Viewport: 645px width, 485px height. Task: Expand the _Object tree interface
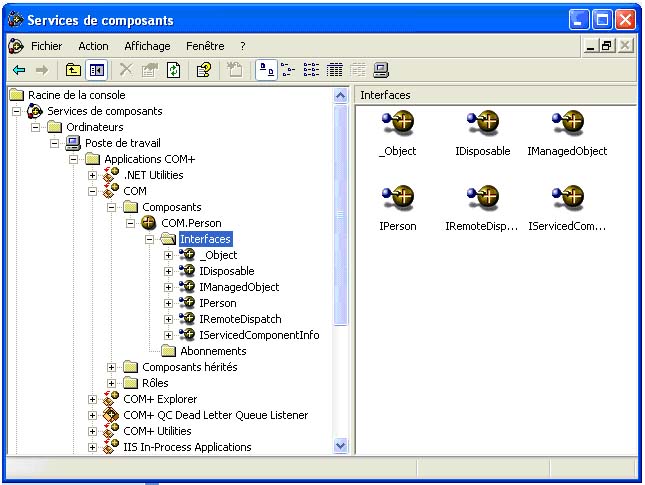tap(168, 255)
